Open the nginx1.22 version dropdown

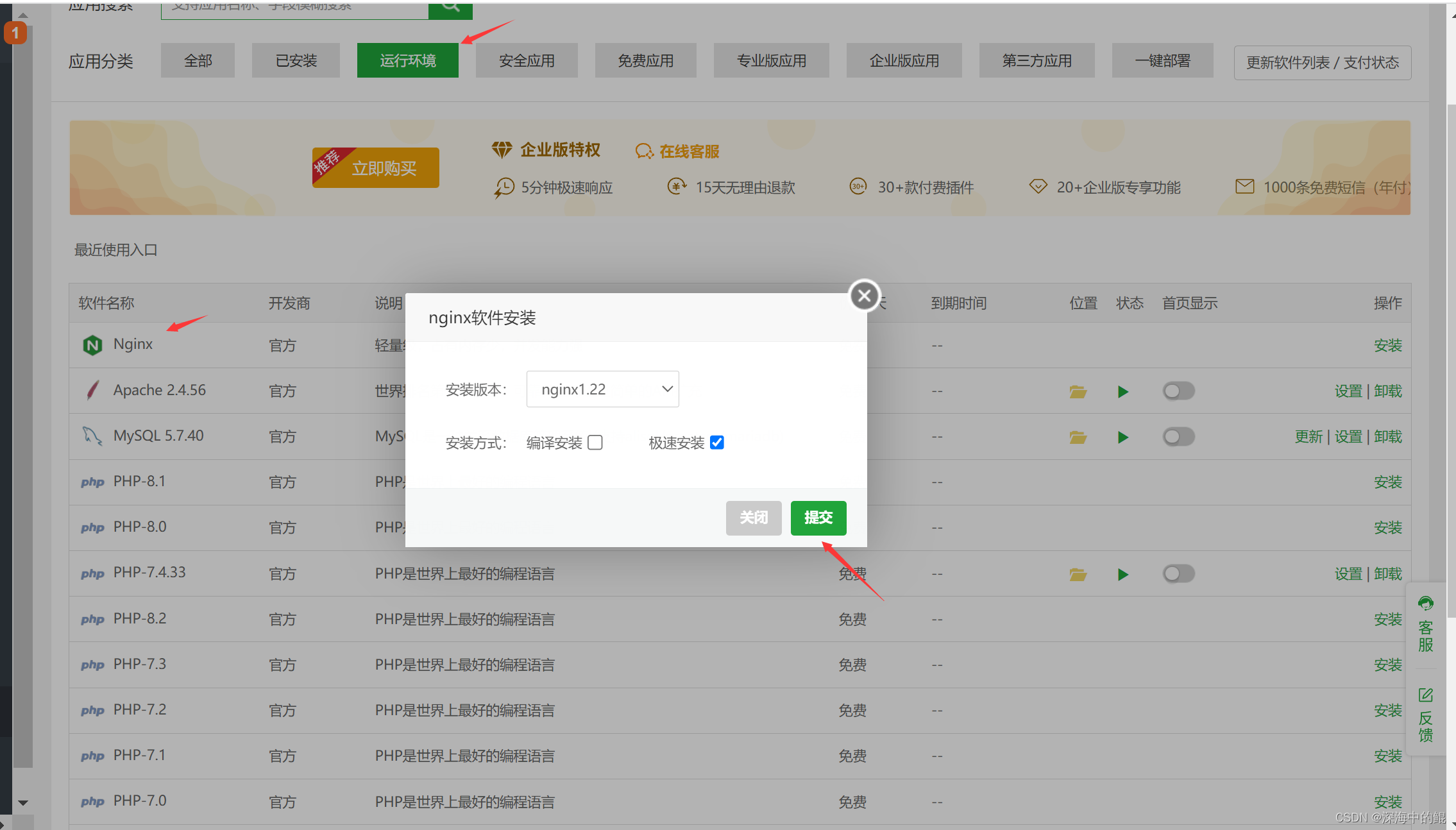coord(602,389)
